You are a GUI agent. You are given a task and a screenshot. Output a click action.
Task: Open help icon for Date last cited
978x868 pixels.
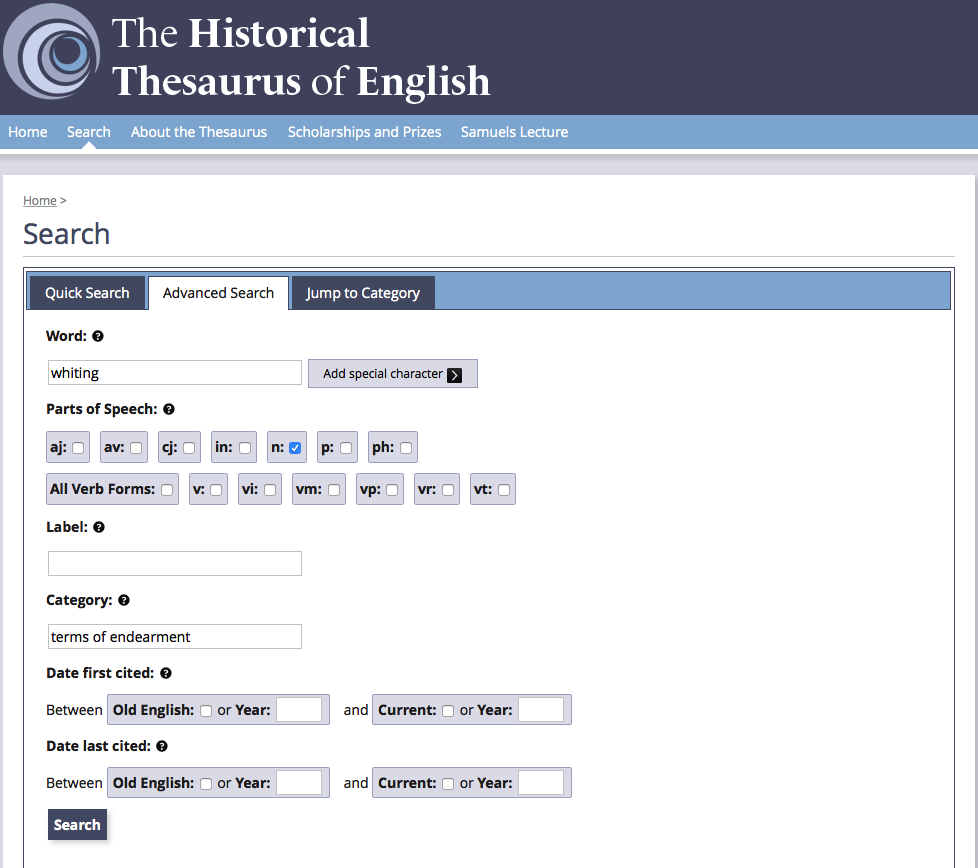pos(162,747)
